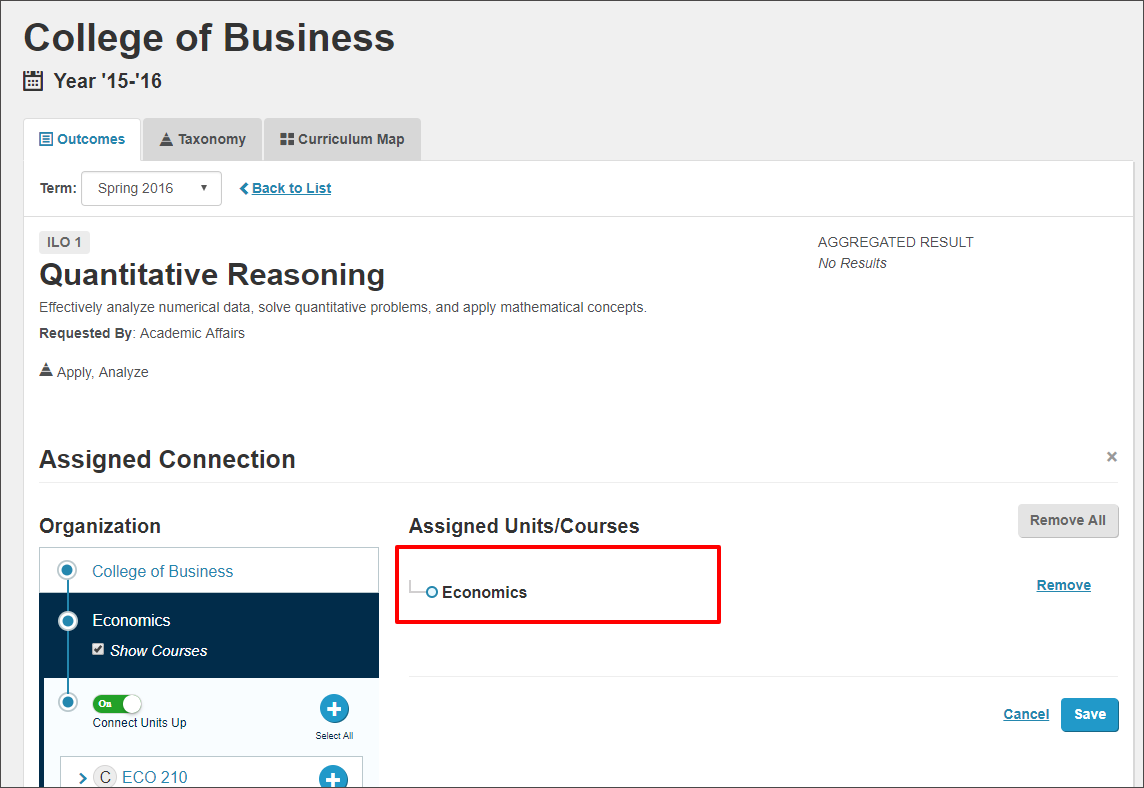
Task: Add ECO 210 with its plus icon
Action: coord(333,778)
